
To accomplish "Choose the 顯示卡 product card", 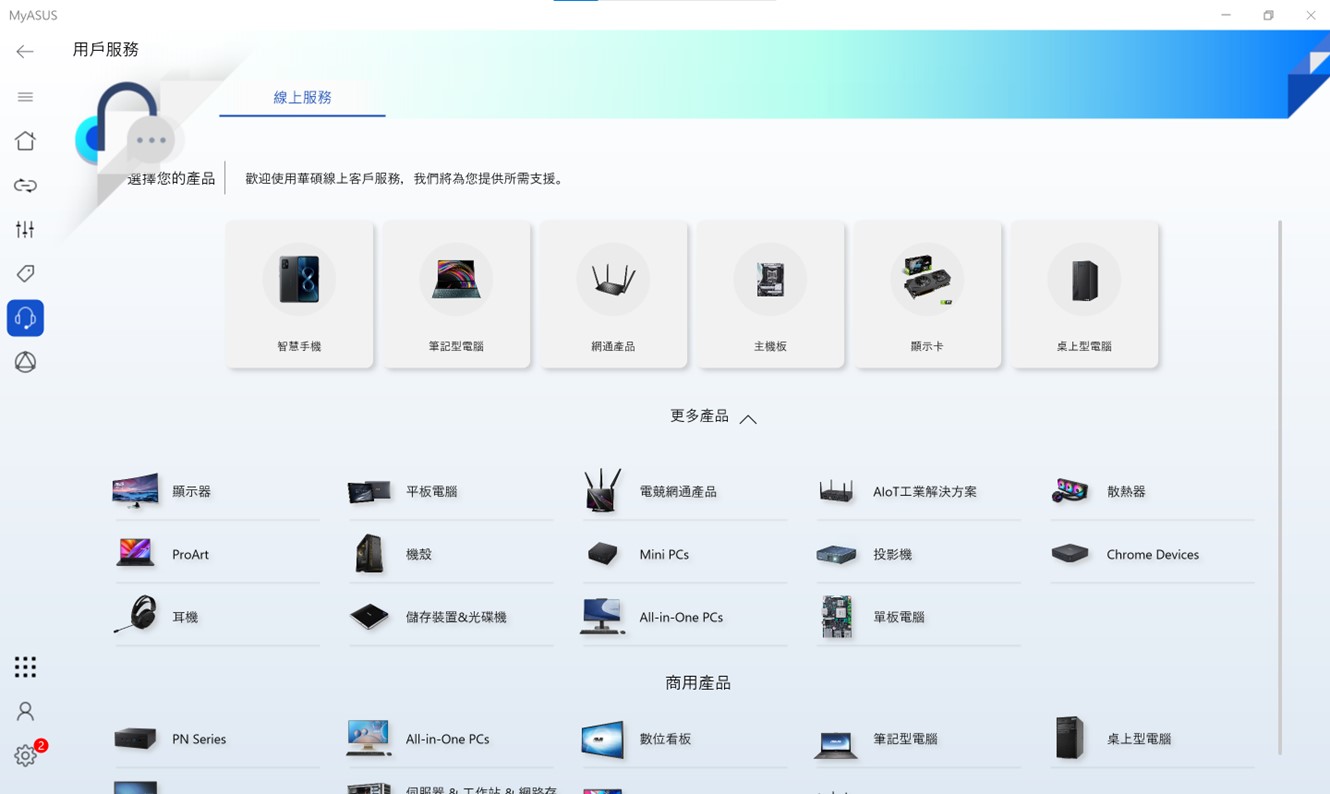I will click(927, 294).
